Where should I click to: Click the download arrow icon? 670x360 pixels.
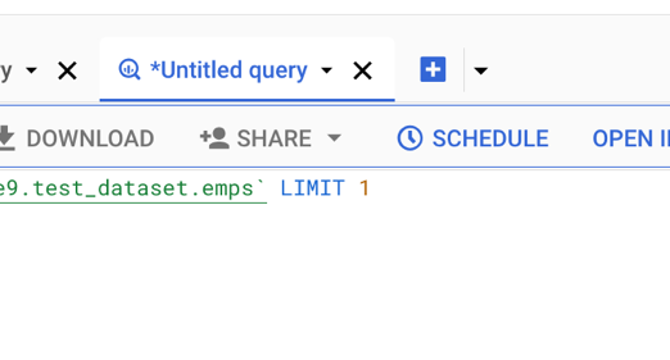click(6, 138)
